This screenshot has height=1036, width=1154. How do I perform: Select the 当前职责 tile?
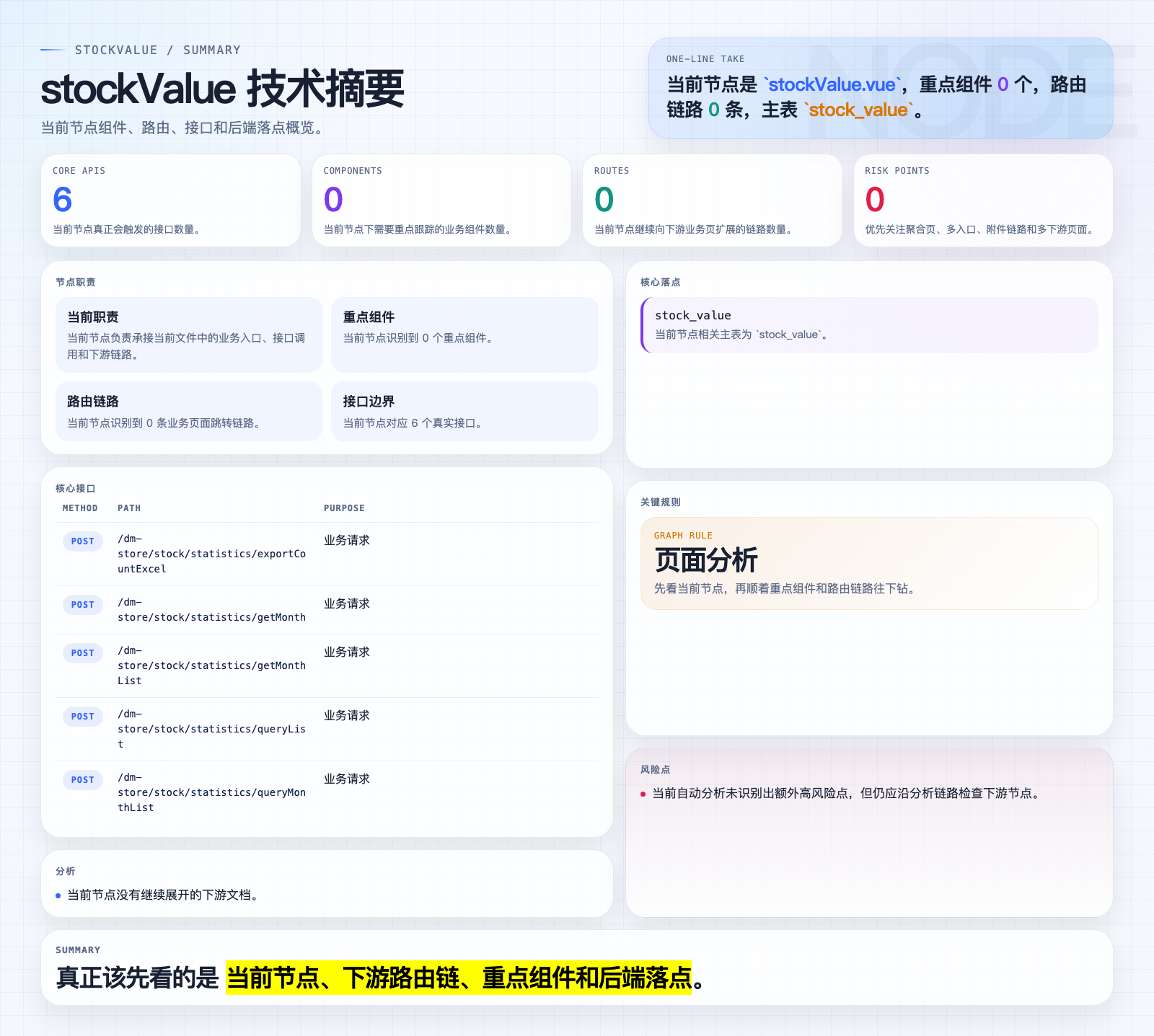point(189,335)
